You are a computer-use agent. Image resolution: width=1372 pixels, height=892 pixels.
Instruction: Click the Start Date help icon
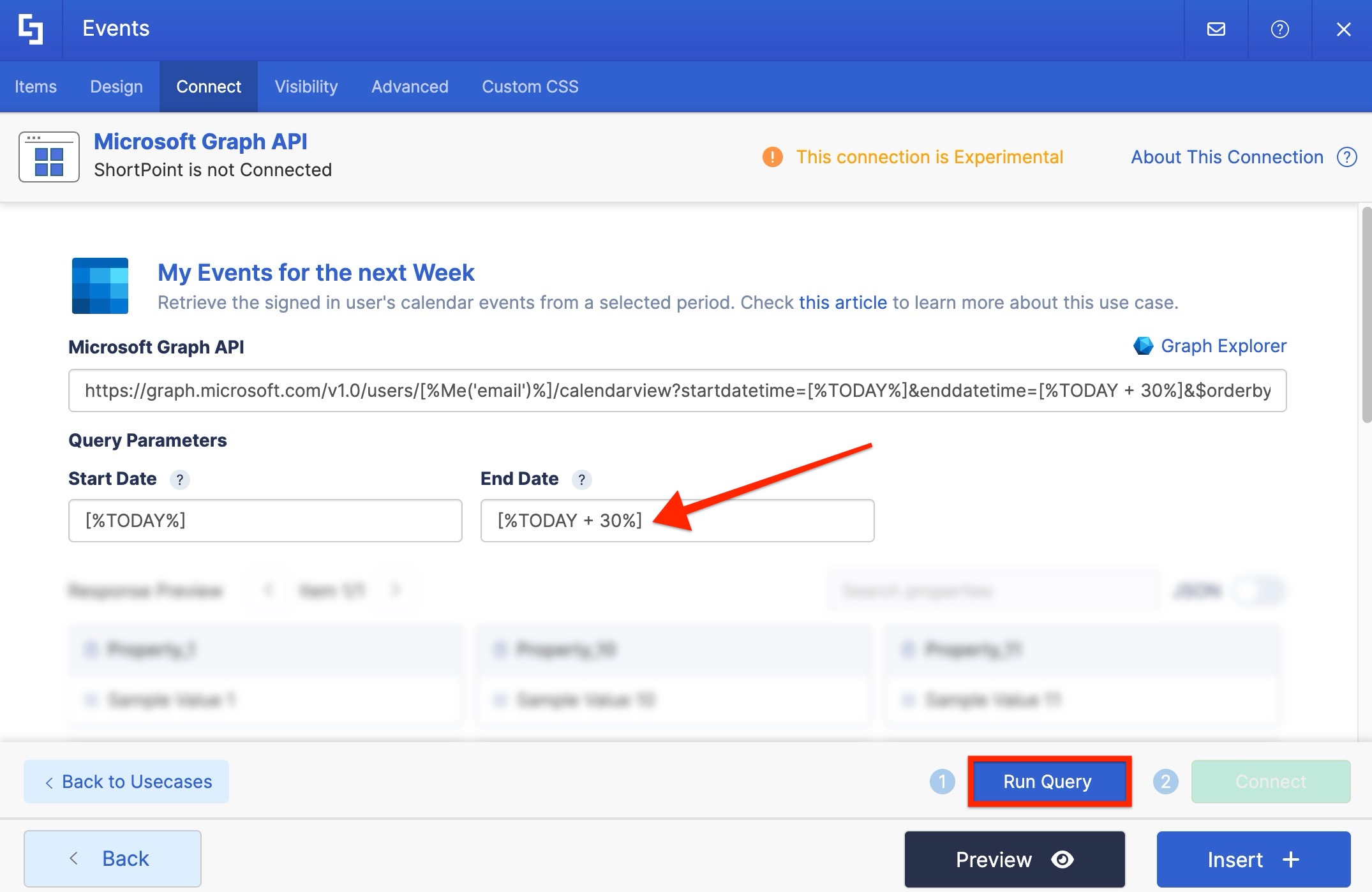coord(180,480)
